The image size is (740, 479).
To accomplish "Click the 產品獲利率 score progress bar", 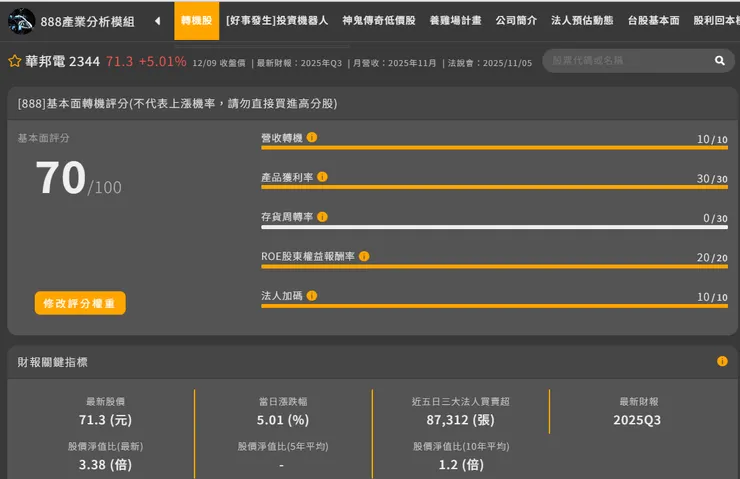I will click(x=494, y=187).
